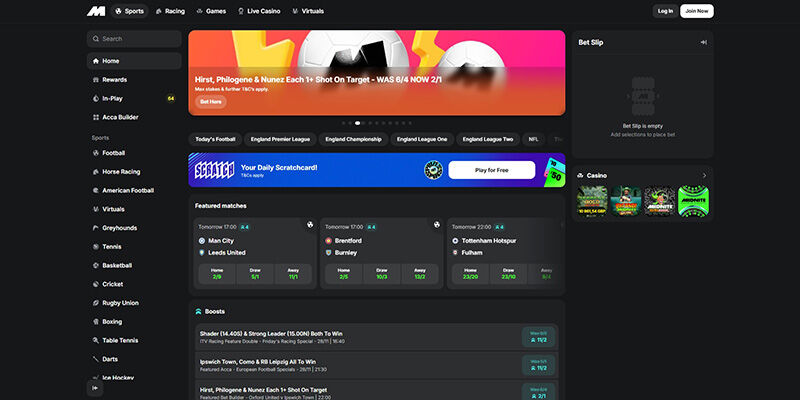Select Burnley Away odds 13/2

(x=420, y=274)
